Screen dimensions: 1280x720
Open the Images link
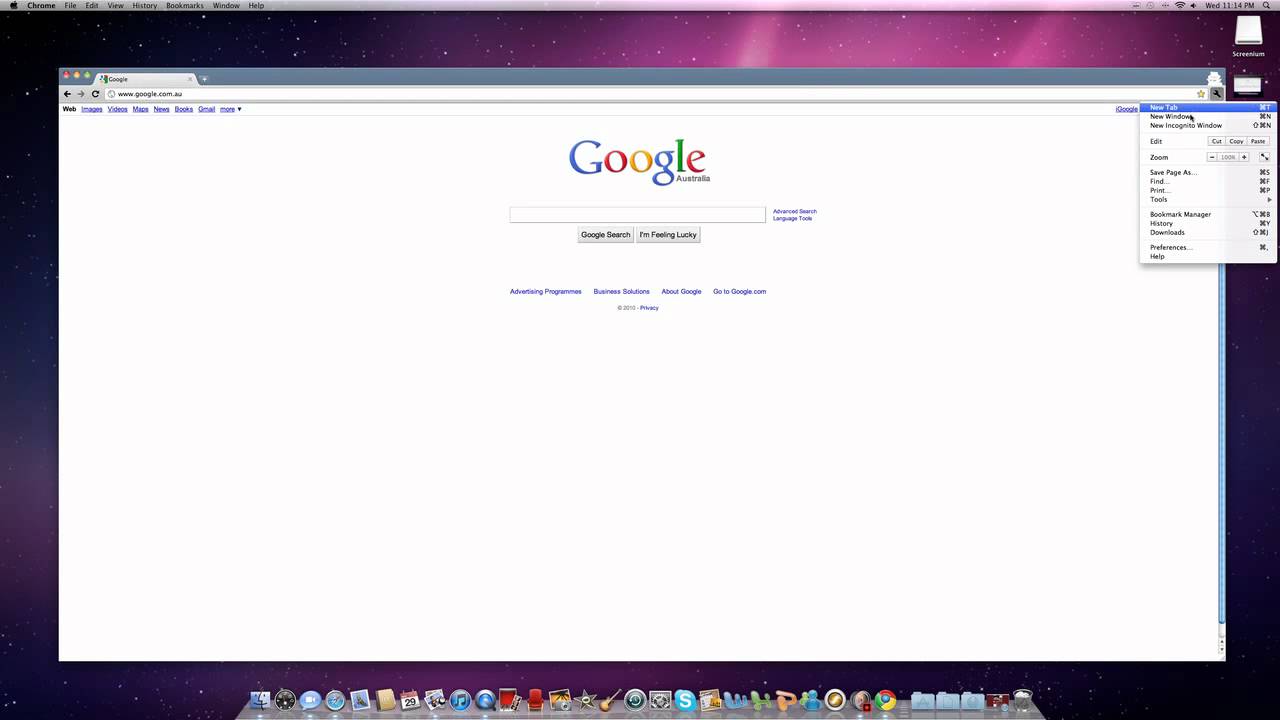point(92,109)
